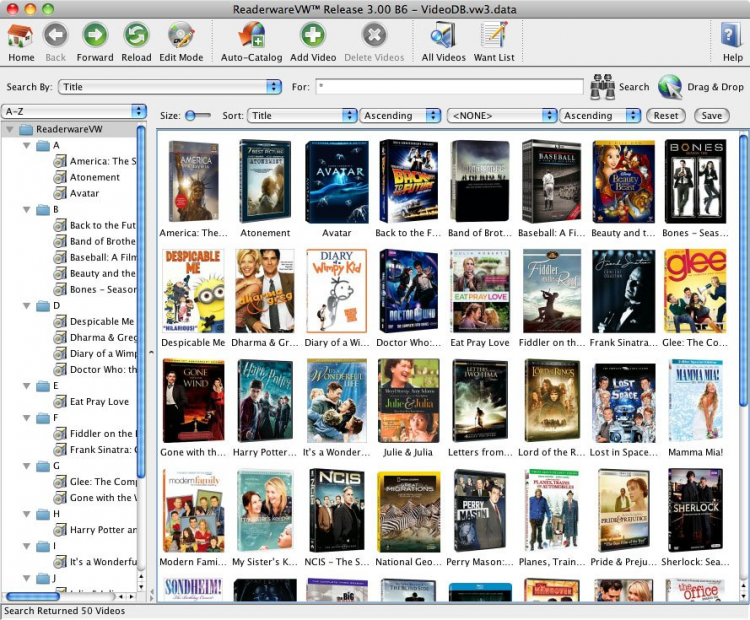Click the thumbnail grid vertical scrollbar
Screen dimensions: 750x620
[743, 270]
